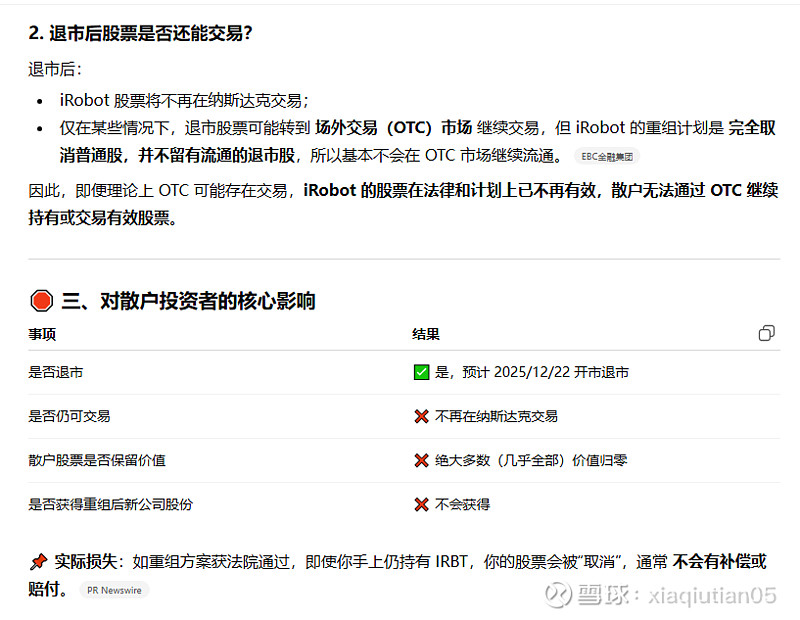Image resolution: width=800 pixels, height=620 pixels.
Task: Click the red stop sign emoji in section three heading
Action: click(x=41, y=301)
